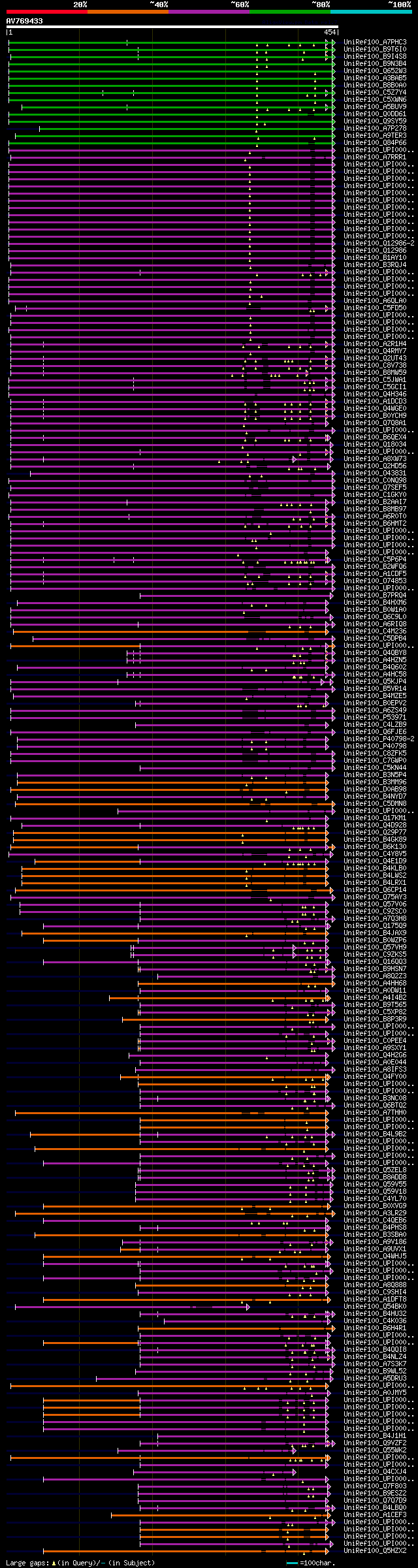Select hit label UniRef100_C5XWN6
Viewport: 418px width, 1568px height.
tap(375, 99)
